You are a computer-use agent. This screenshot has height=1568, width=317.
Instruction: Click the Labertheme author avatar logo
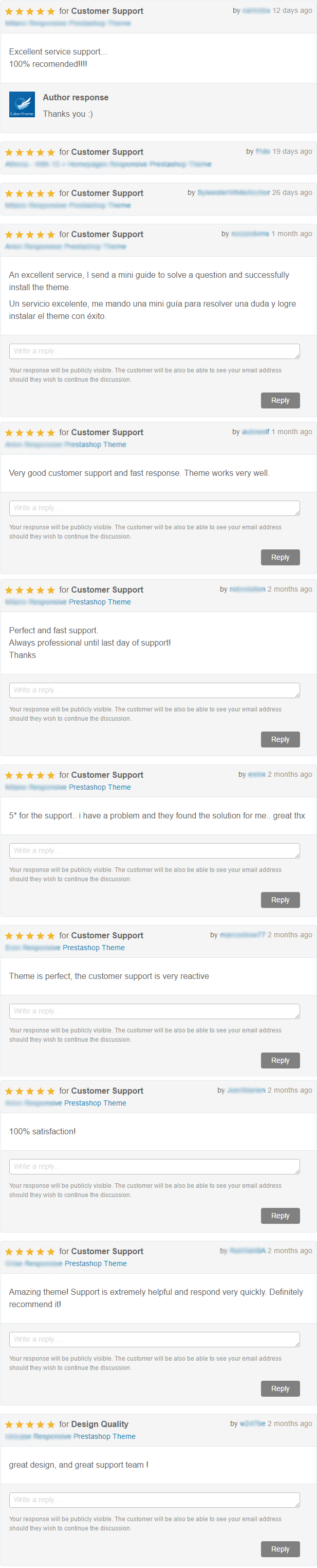click(x=22, y=104)
